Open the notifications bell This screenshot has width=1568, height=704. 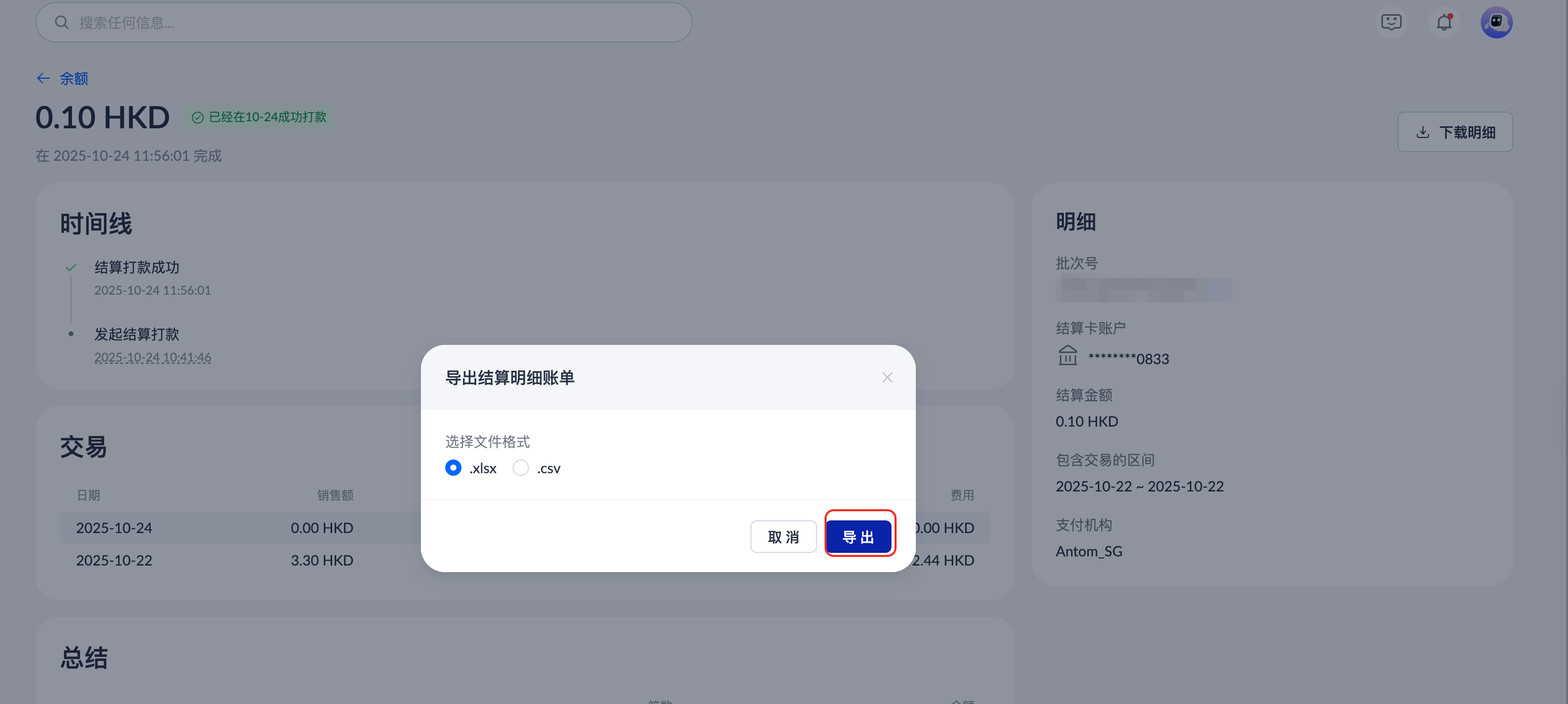(1444, 22)
